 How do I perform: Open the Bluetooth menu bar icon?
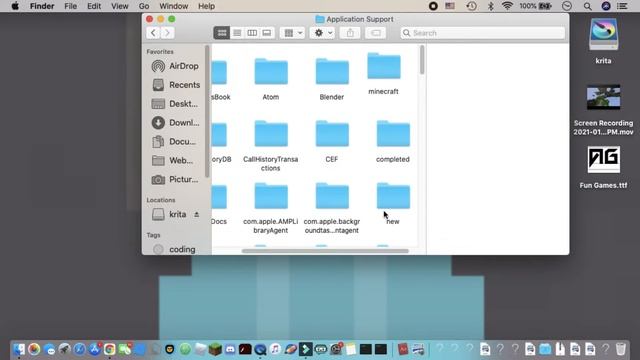(x=491, y=6)
